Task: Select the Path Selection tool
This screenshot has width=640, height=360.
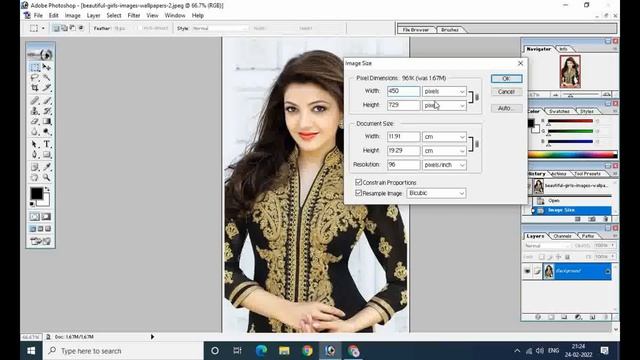Action: coord(35,144)
